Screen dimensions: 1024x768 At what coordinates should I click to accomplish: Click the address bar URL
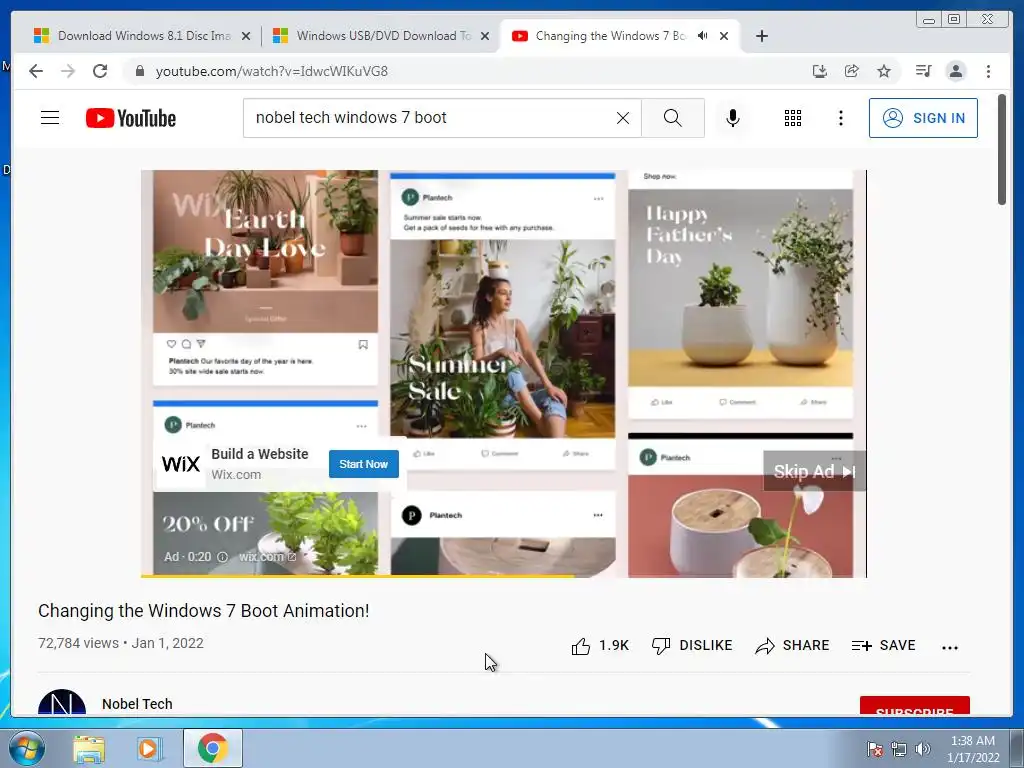(x=272, y=71)
